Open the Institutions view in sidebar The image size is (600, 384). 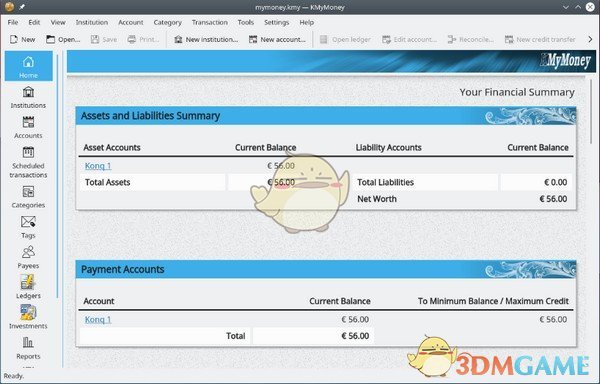(28, 97)
